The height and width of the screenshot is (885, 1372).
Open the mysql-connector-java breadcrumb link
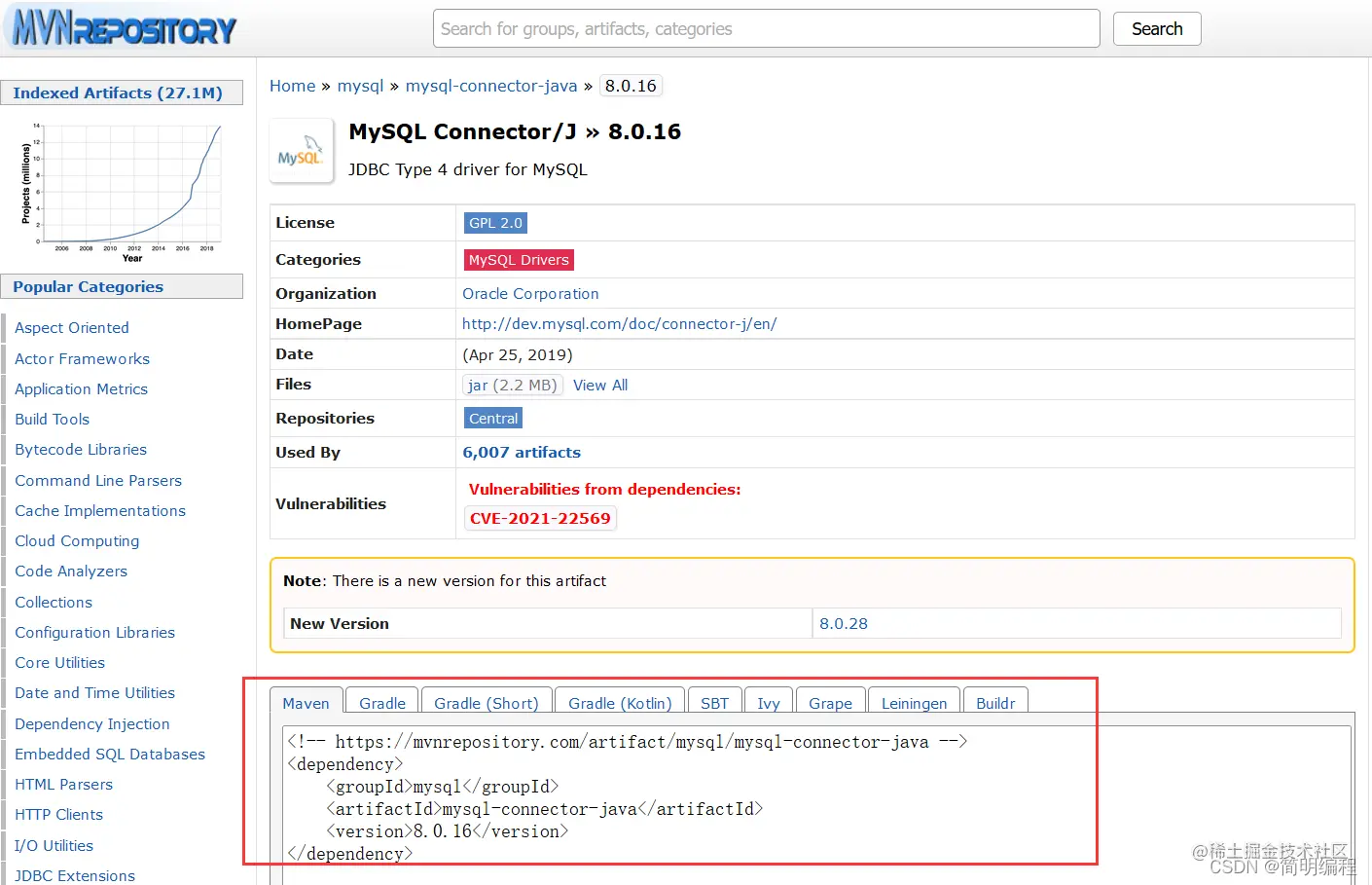491,86
